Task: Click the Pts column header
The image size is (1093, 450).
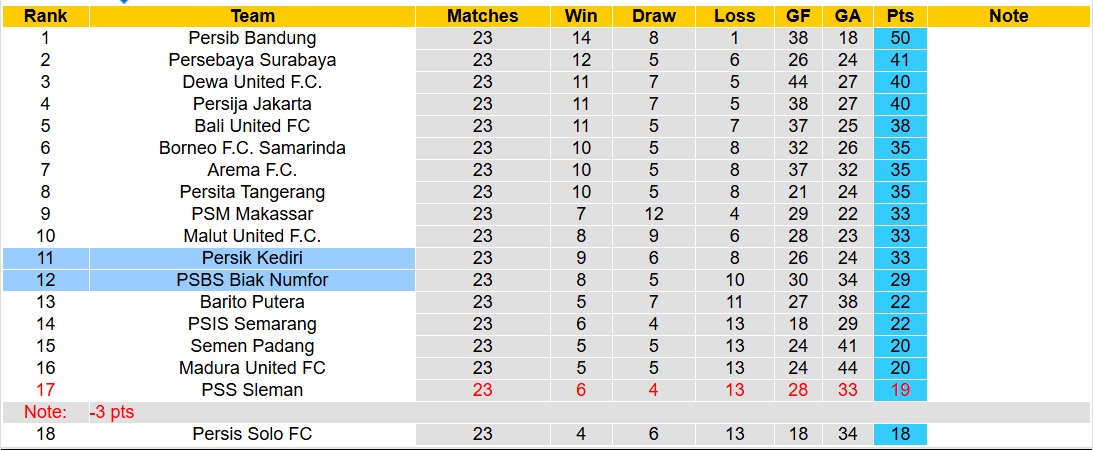Action: coord(900,16)
